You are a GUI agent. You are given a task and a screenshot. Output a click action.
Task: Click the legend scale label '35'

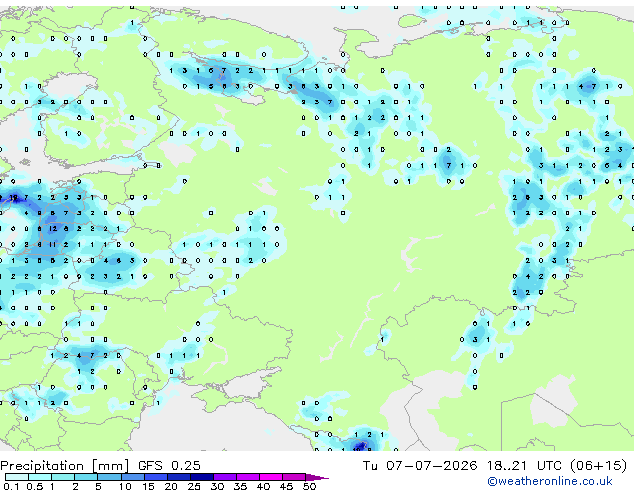click(240, 486)
